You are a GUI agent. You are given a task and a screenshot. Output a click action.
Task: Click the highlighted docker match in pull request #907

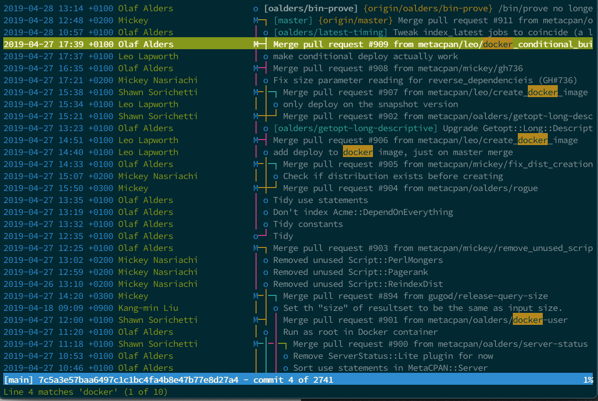coord(543,92)
